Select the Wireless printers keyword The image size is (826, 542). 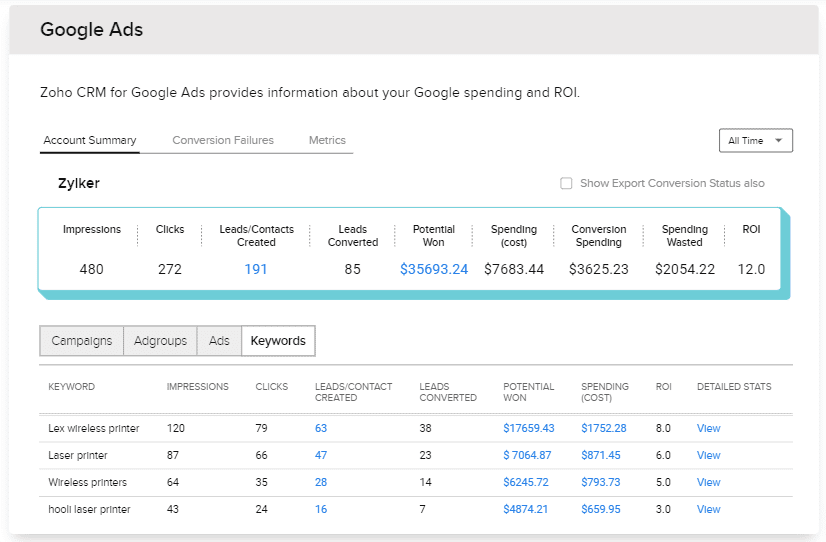tap(87, 482)
